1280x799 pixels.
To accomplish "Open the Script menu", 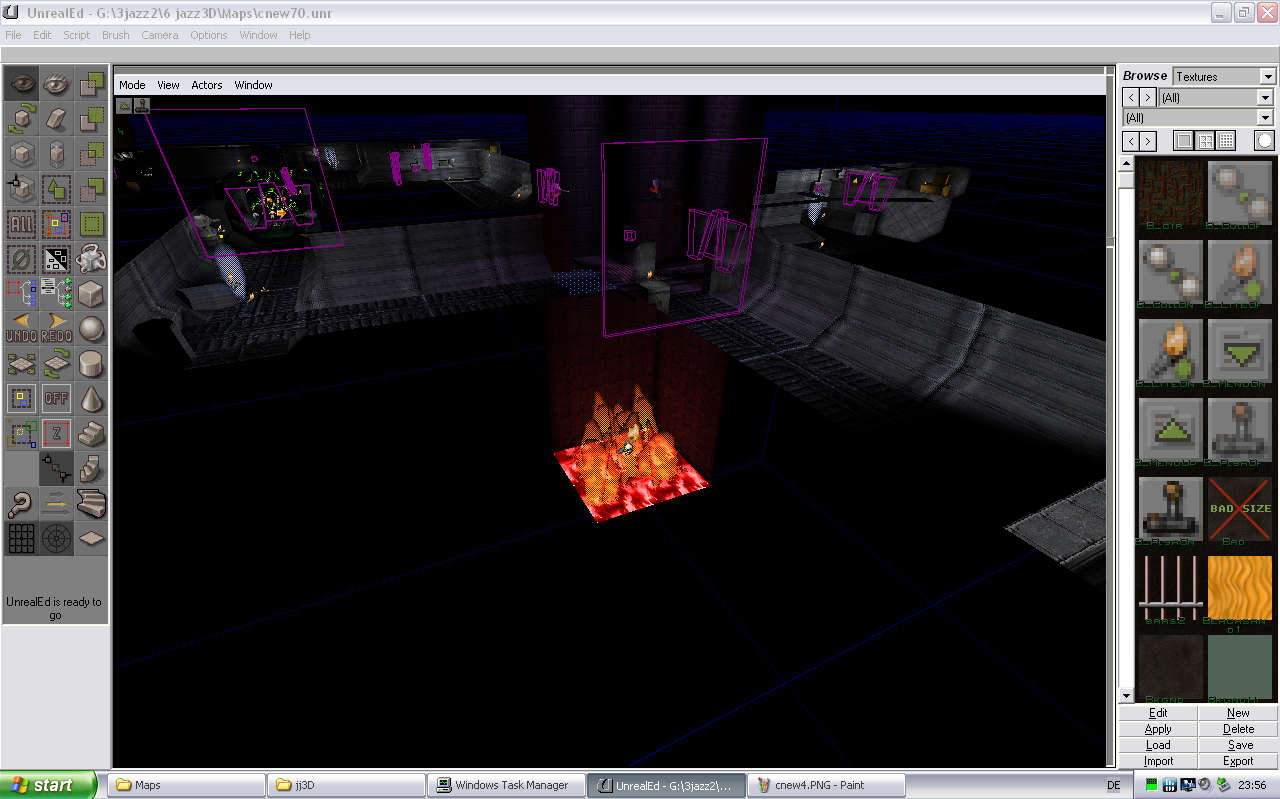I will tap(77, 35).
